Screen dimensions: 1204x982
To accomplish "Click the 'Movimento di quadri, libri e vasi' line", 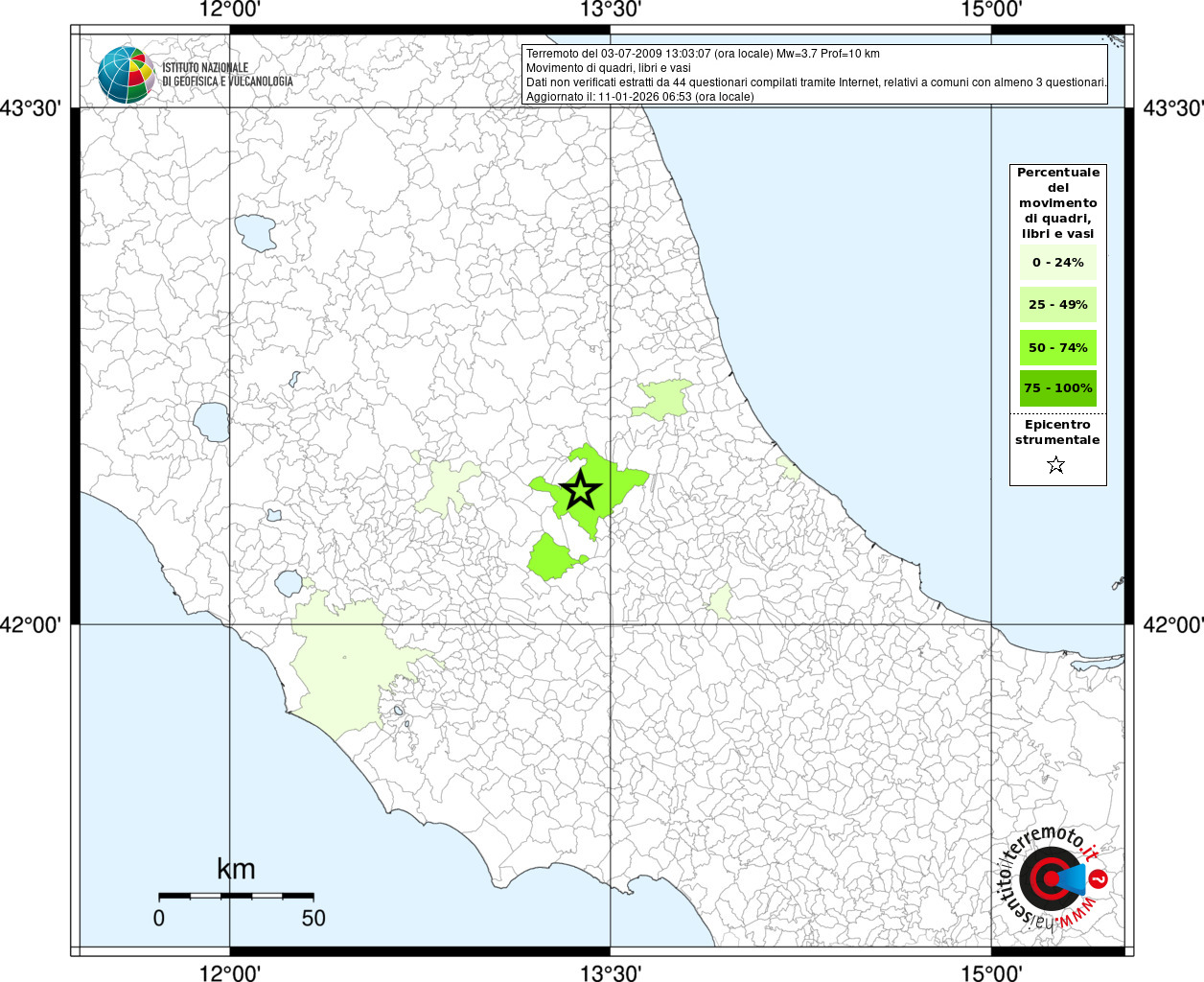I will point(608,68).
